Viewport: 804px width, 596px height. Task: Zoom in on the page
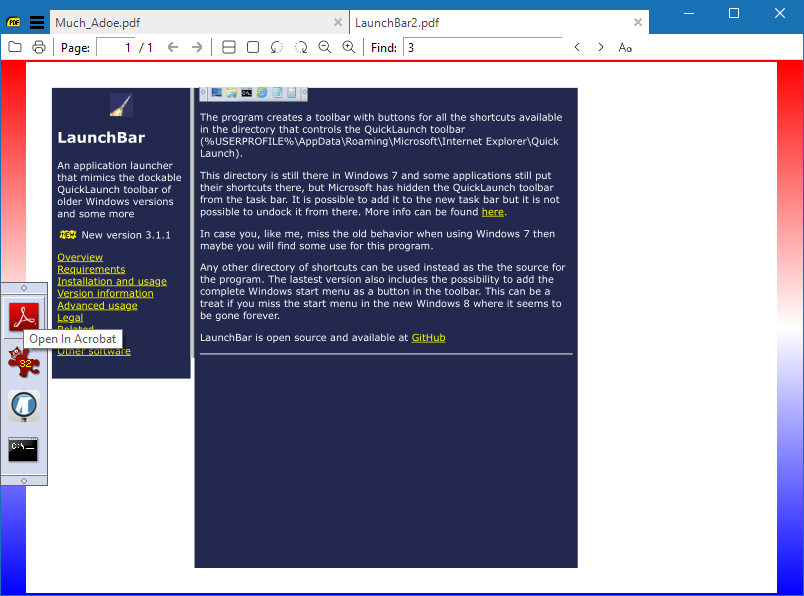click(349, 46)
